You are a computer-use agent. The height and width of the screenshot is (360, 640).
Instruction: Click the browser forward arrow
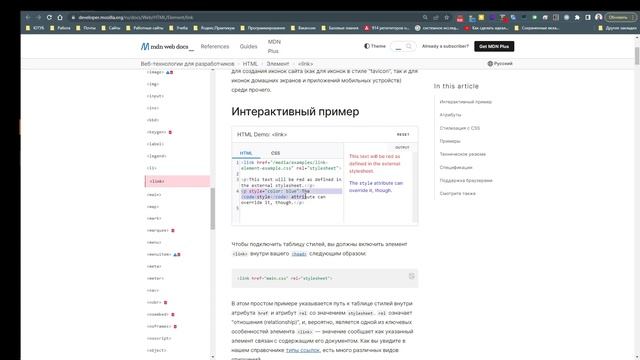tap(38, 18)
